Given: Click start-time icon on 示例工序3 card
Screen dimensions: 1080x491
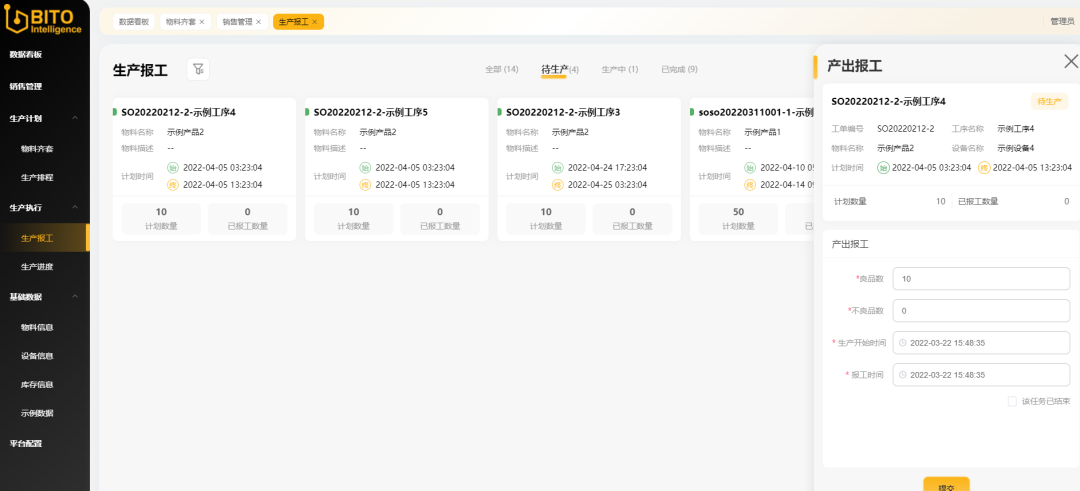Looking at the screenshot, I should click(x=558, y=167).
